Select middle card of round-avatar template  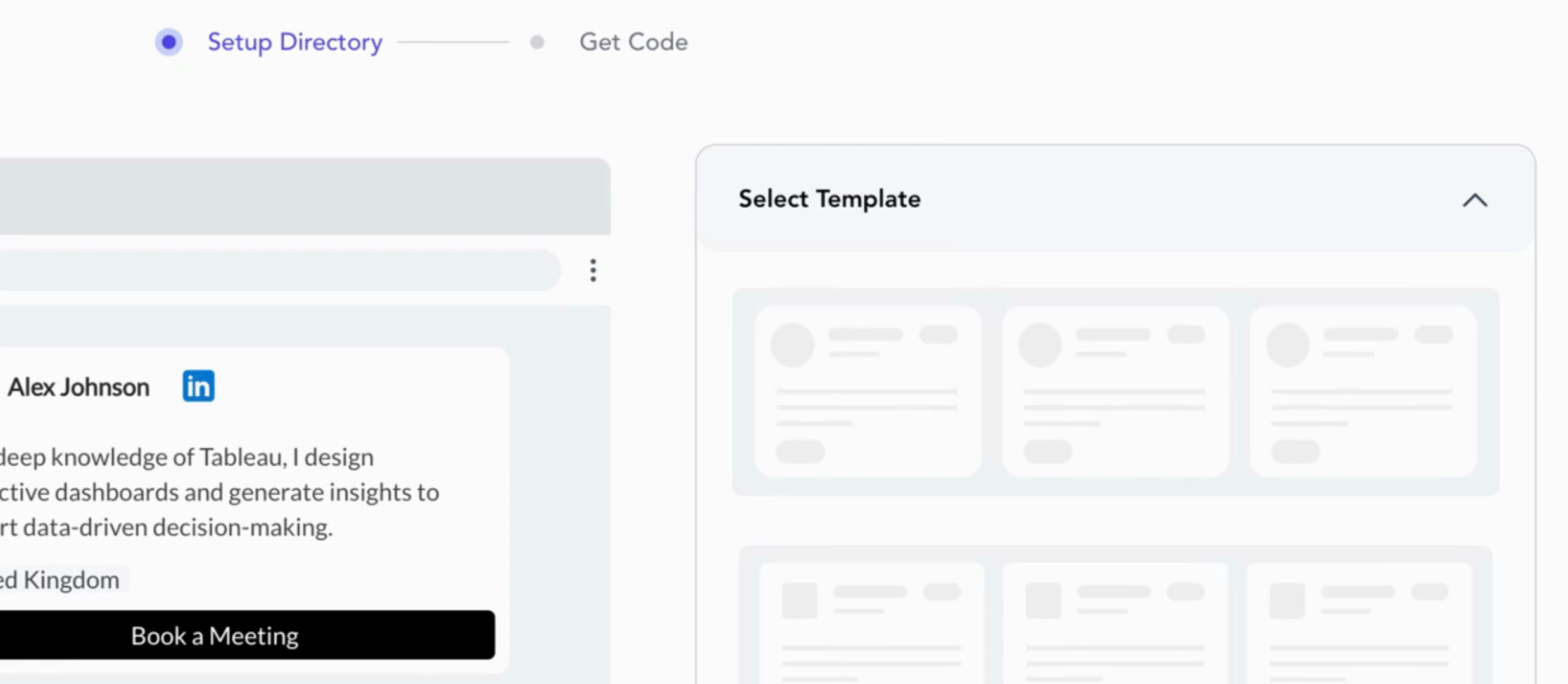click(x=1115, y=391)
